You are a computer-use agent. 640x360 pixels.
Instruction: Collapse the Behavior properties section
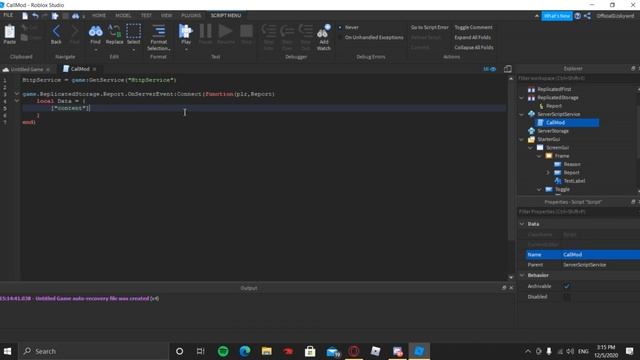pos(522,276)
